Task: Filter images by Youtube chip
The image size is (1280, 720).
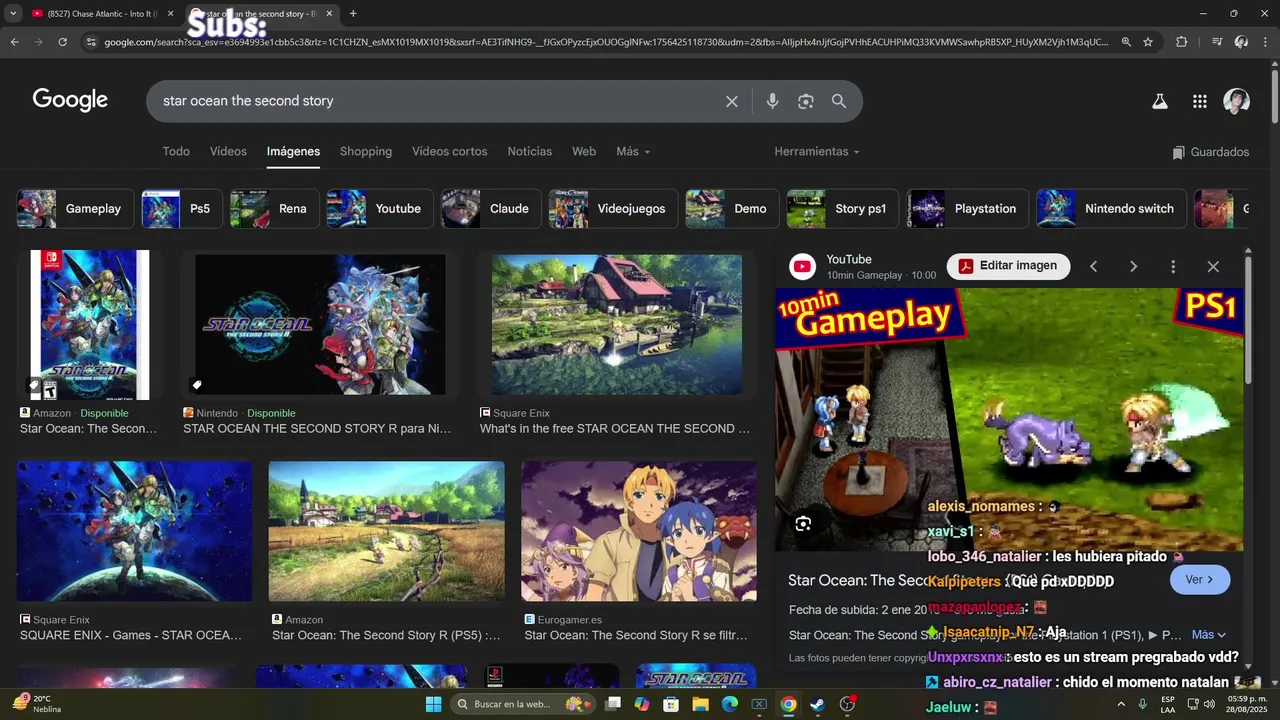Action: (x=380, y=209)
